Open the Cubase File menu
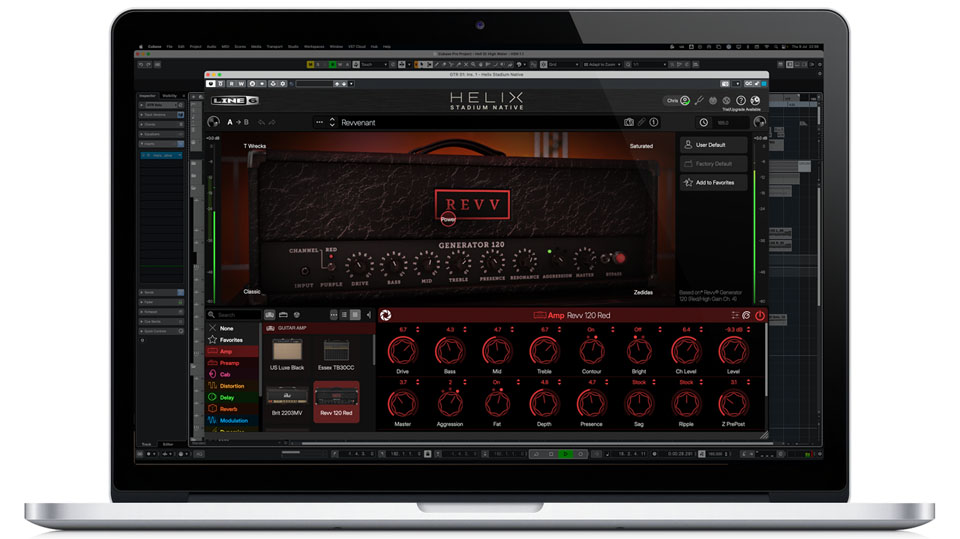The image size is (960, 539). coord(170,47)
